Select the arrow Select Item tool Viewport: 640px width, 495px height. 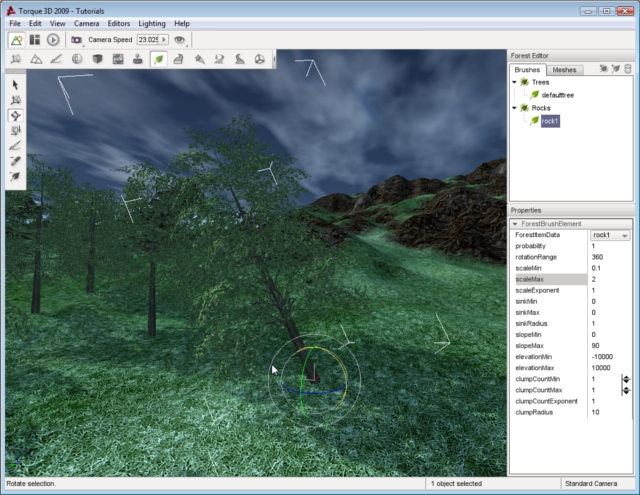[16, 85]
